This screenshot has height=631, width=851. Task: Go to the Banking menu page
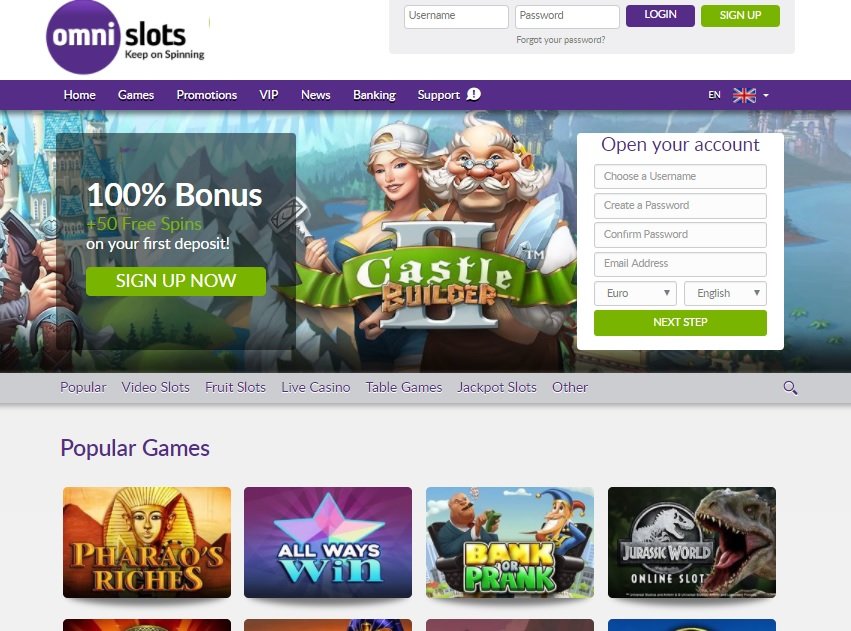[374, 95]
